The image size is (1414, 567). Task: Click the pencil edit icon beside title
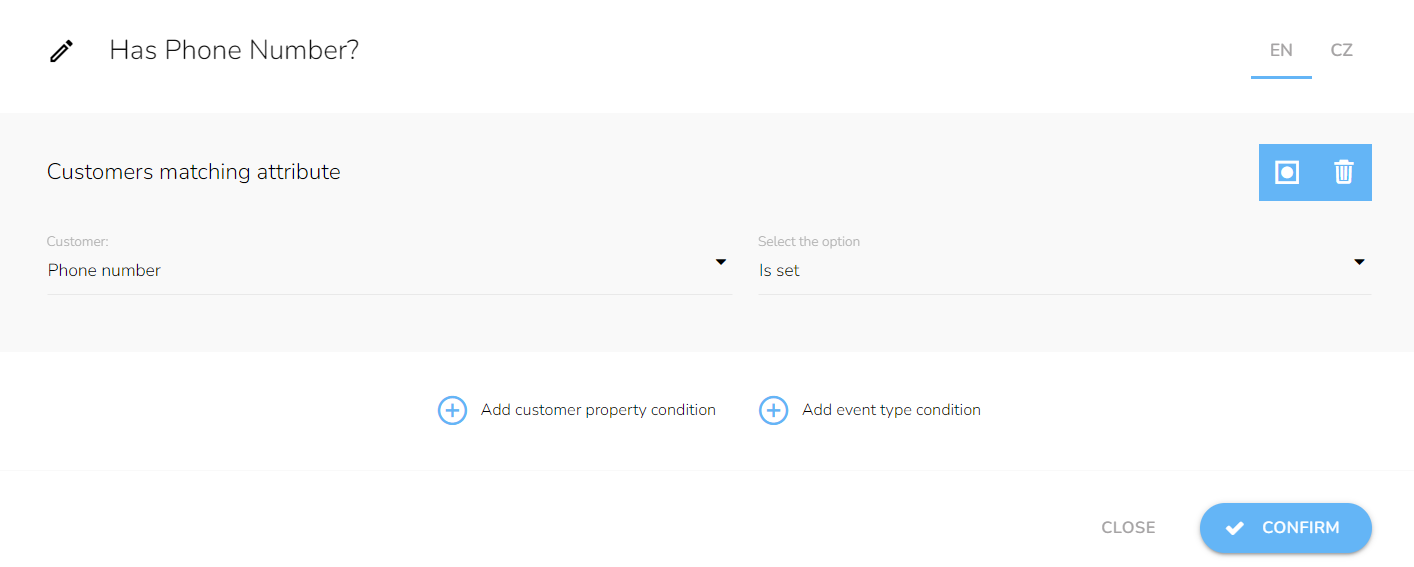click(61, 51)
